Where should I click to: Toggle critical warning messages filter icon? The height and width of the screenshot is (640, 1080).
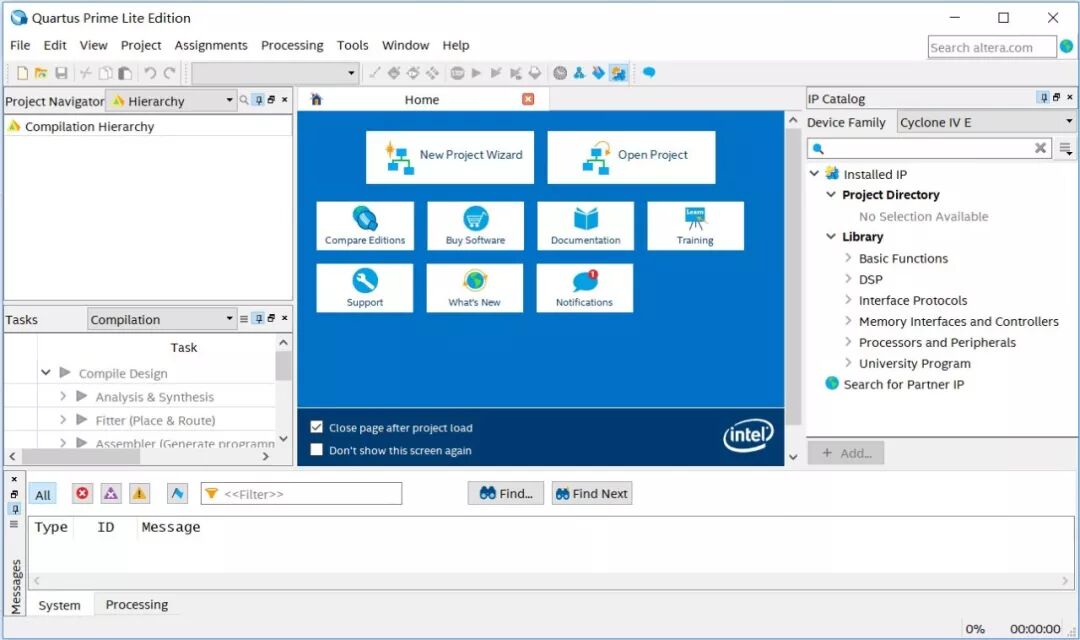(111, 493)
